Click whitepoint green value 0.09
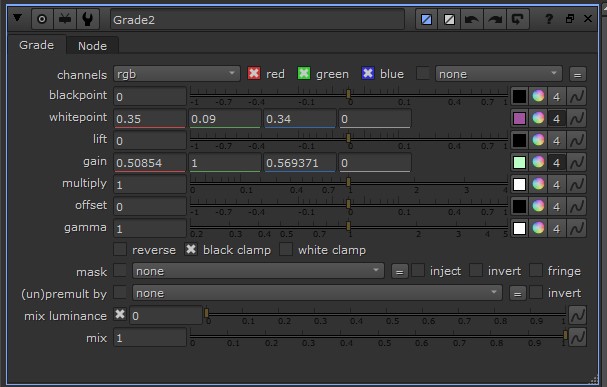The image size is (607, 387). (225, 118)
